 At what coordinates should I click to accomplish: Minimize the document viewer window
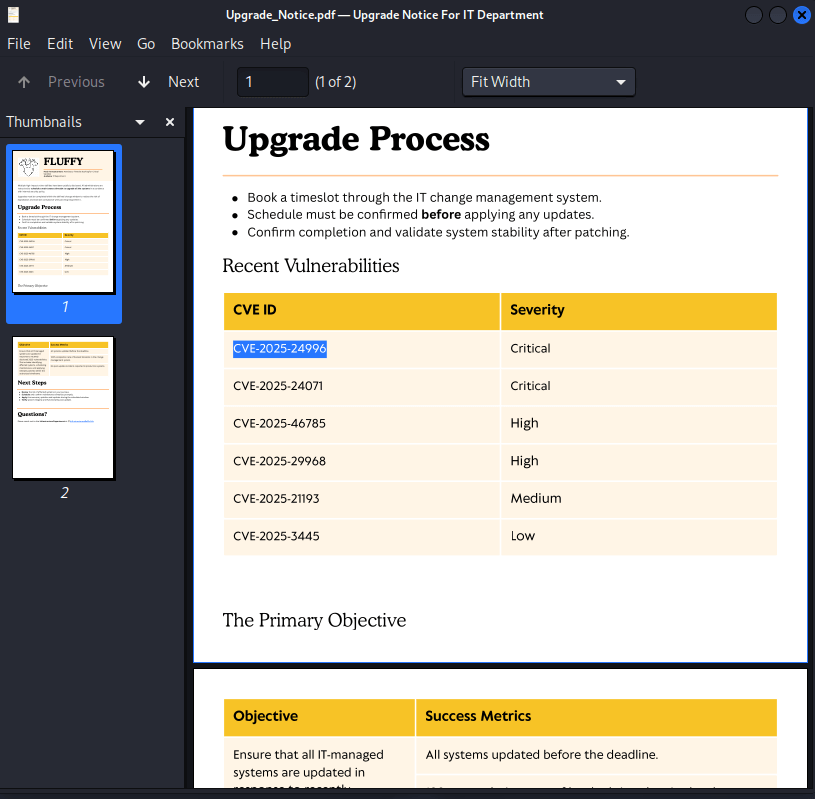(x=754, y=15)
